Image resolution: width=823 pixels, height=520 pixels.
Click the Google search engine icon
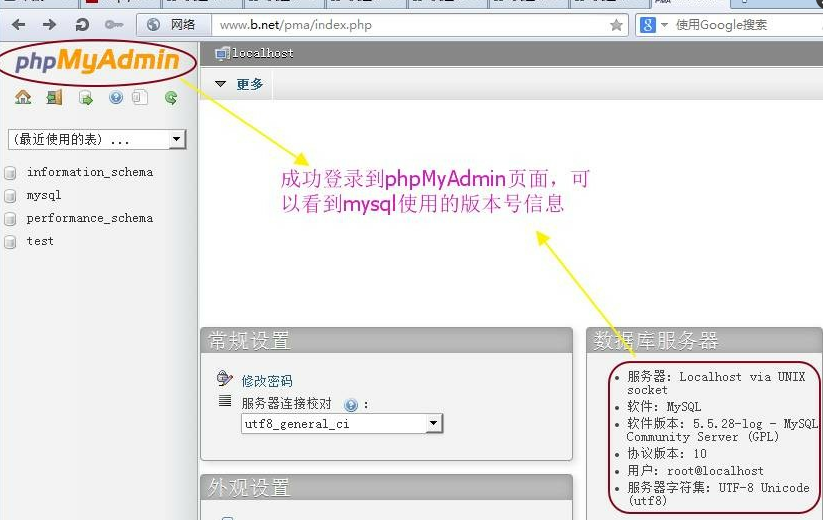pyautogui.click(x=648, y=25)
